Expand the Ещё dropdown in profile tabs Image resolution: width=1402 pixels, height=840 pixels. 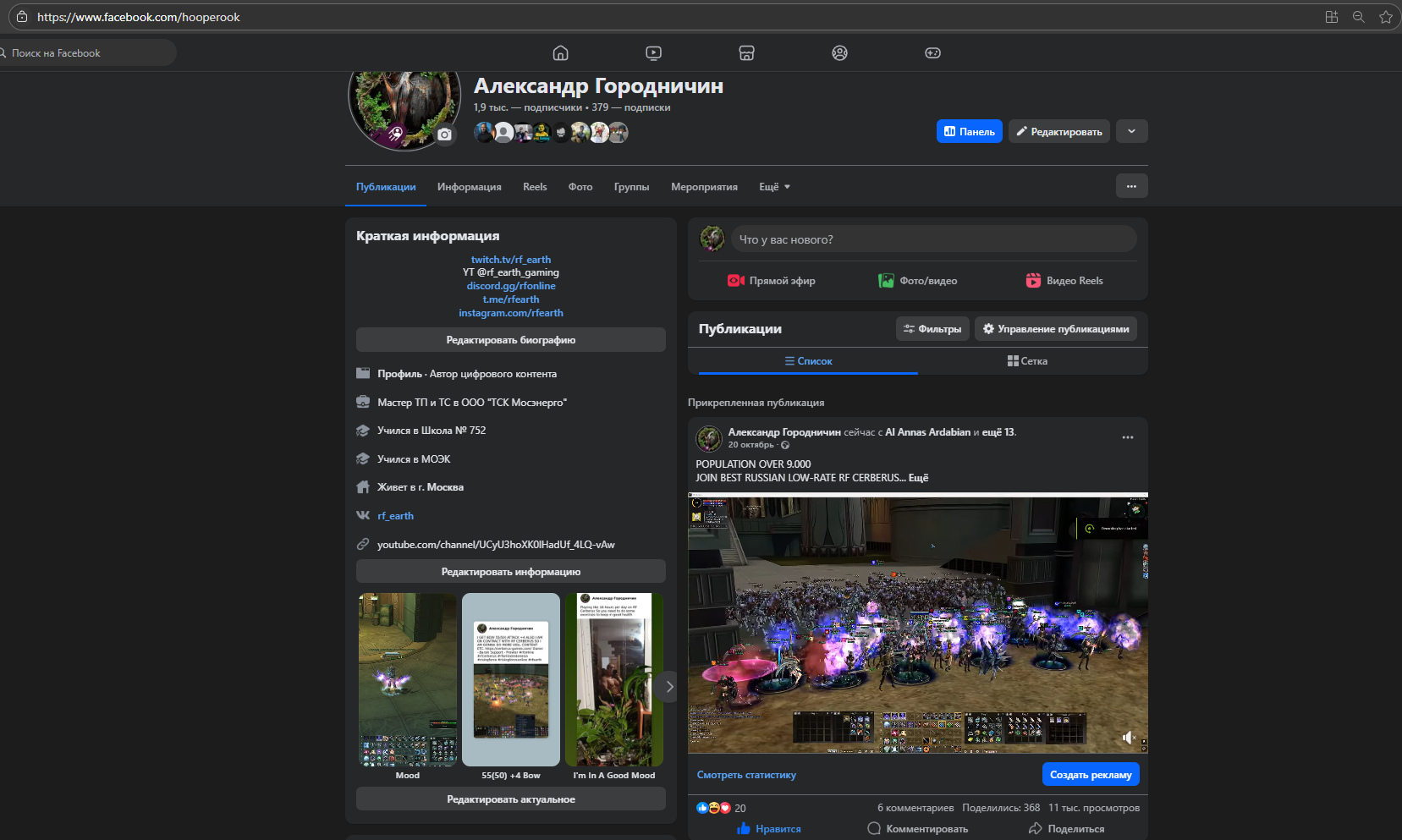pos(774,187)
